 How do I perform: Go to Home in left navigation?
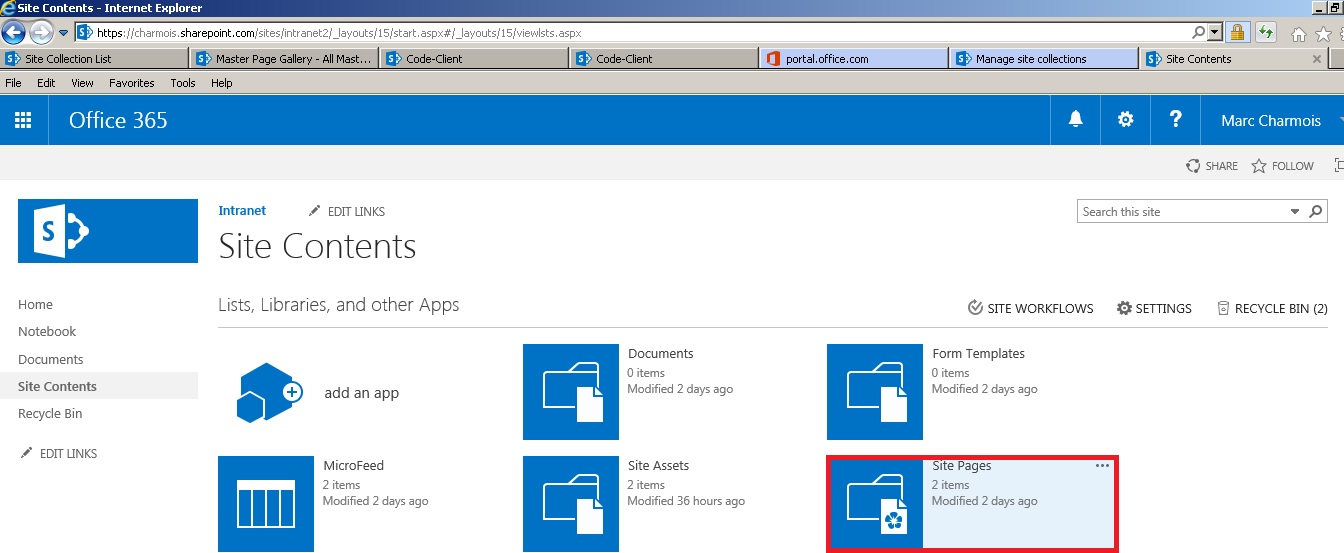pyautogui.click(x=35, y=305)
